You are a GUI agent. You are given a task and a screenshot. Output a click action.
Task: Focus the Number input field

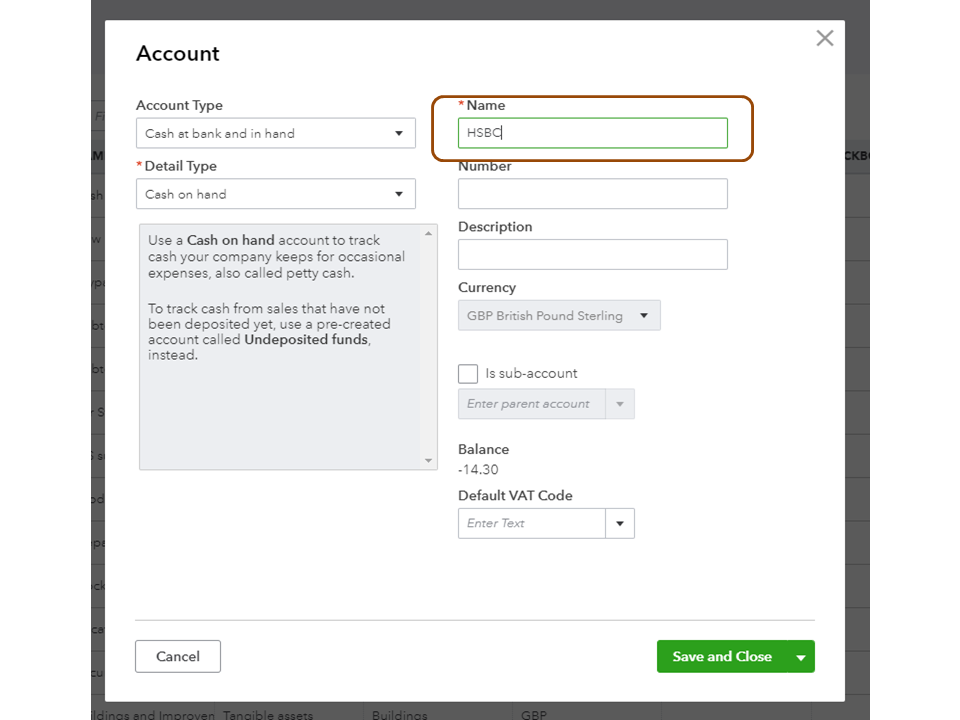(592, 194)
